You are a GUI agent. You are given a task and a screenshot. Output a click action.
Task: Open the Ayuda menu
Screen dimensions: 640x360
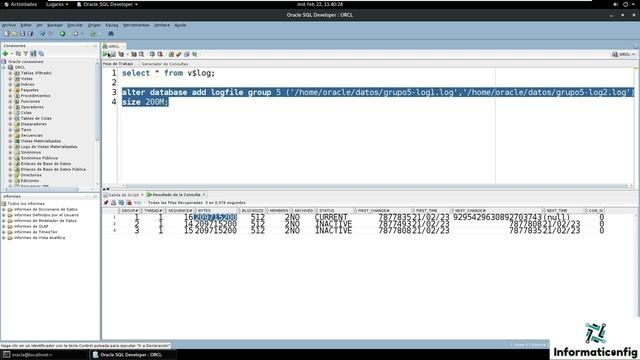[180, 25]
